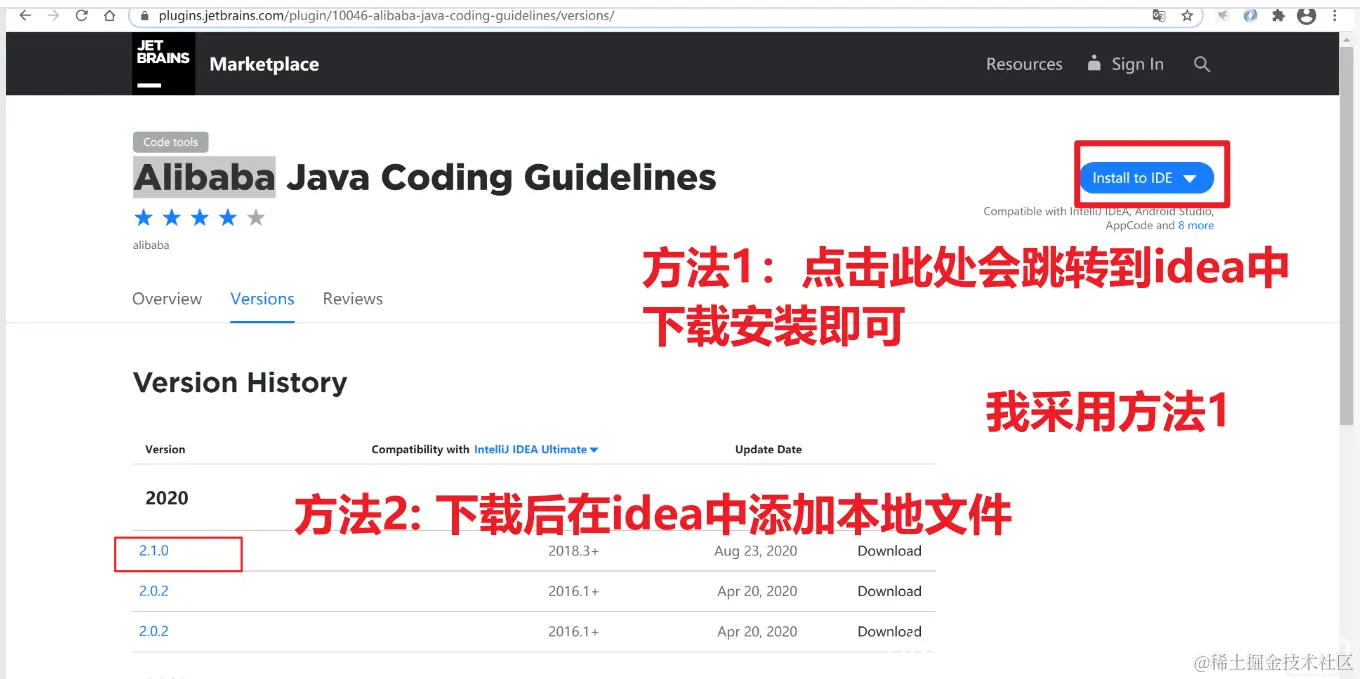Bookmark this page with star icon
Viewport: 1360px width, 679px height.
pyautogui.click(x=1187, y=15)
